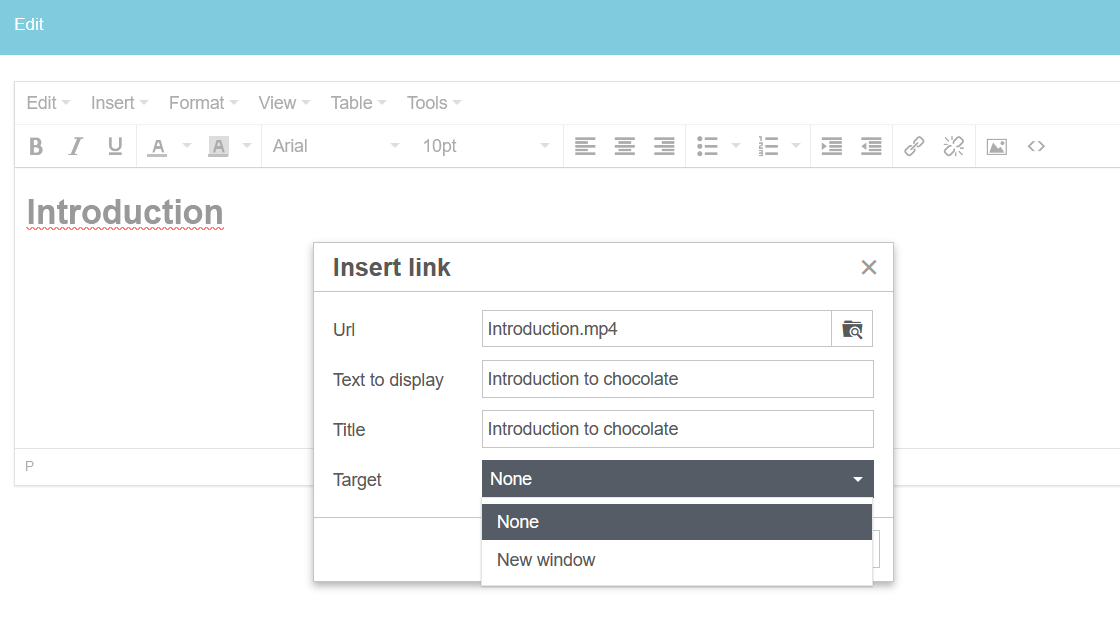Click the insert image icon
This screenshot has height=636, width=1120.
point(996,146)
